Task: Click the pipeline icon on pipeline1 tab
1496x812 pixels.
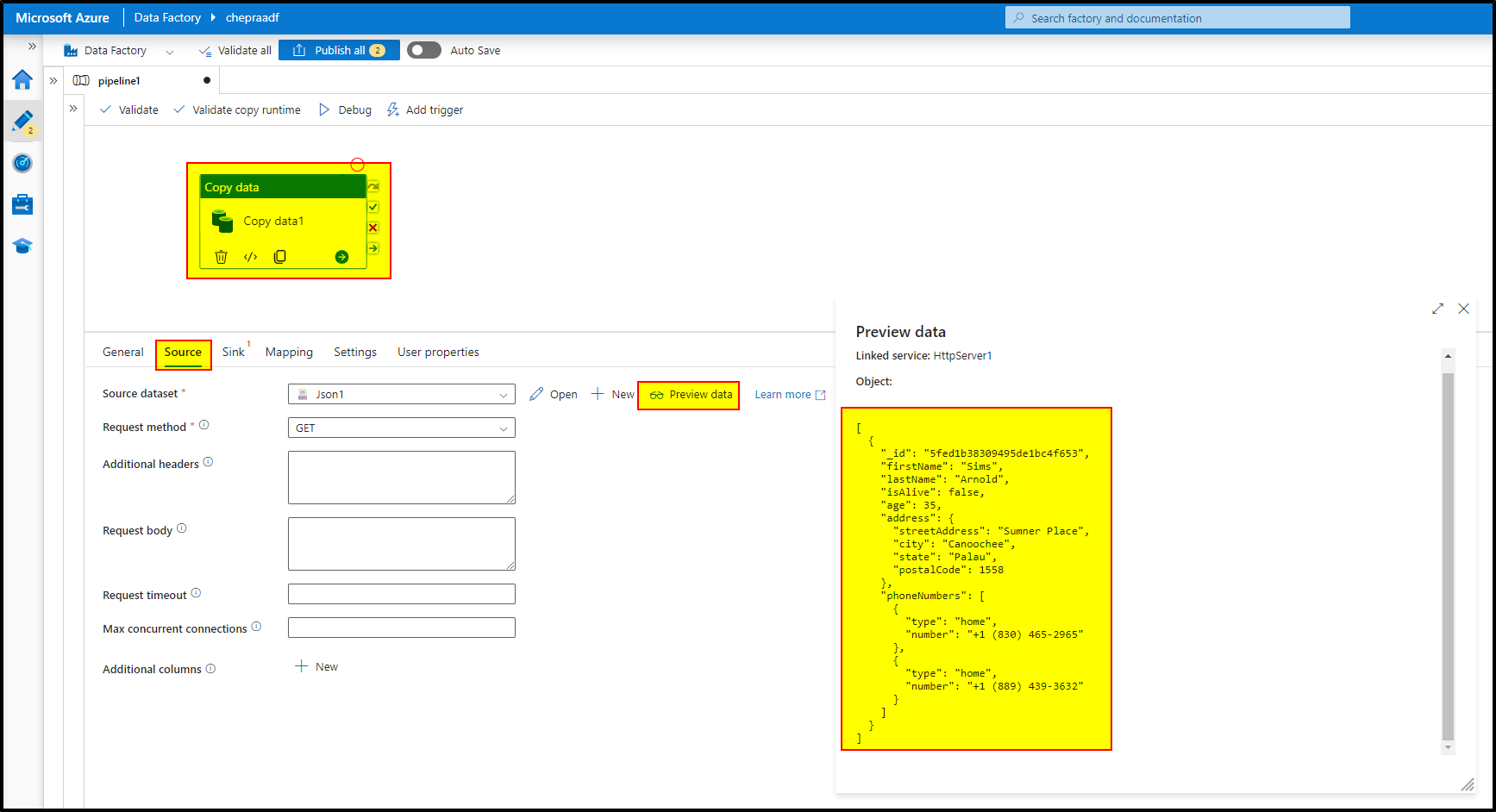Action: [81, 80]
